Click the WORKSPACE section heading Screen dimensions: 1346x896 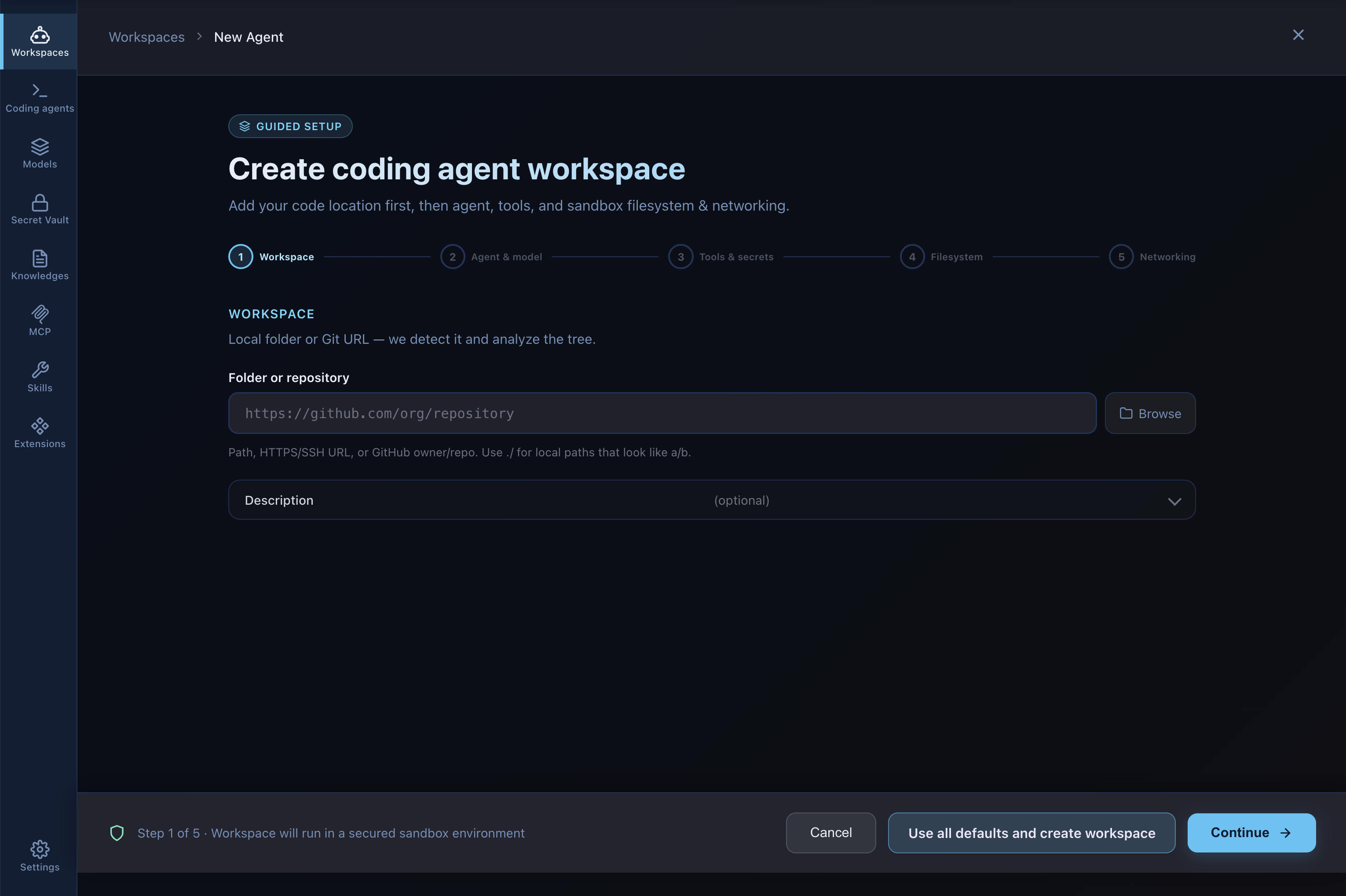[x=271, y=314]
